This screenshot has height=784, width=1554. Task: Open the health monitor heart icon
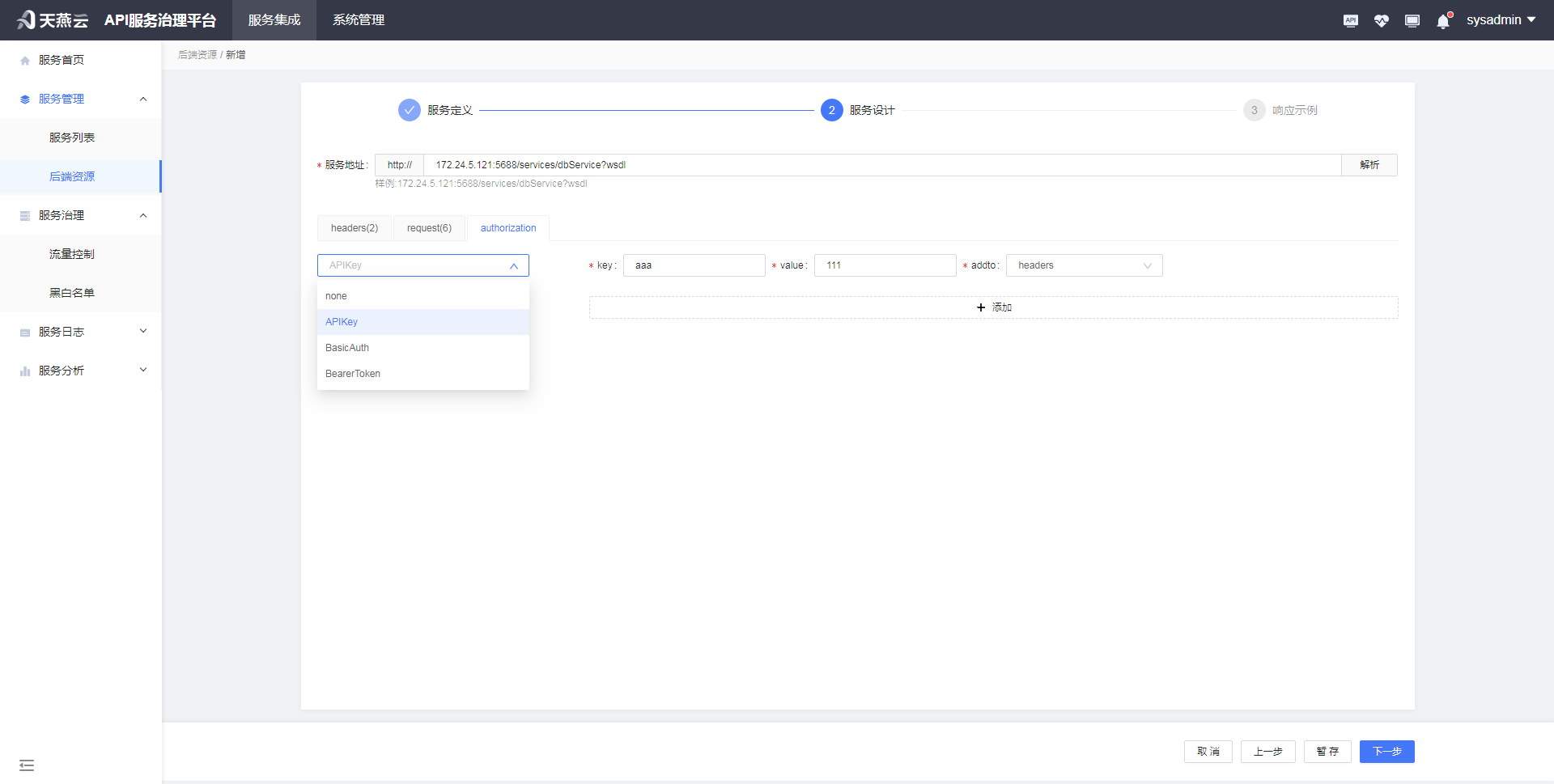pyautogui.click(x=1382, y=20)
